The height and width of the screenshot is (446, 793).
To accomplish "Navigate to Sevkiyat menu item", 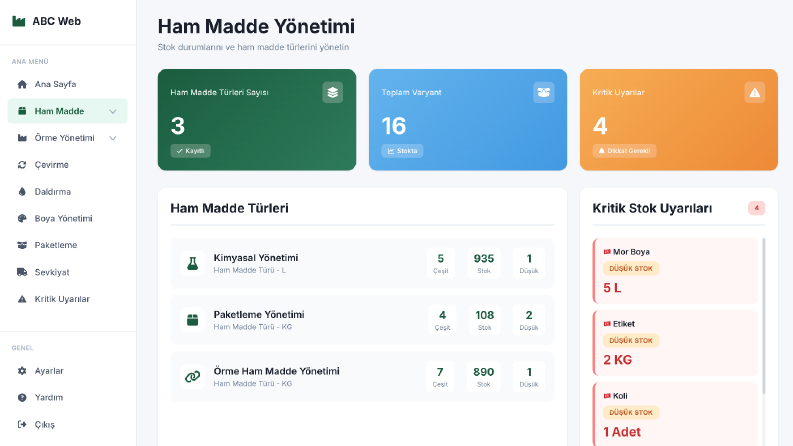I will point(67,272).
